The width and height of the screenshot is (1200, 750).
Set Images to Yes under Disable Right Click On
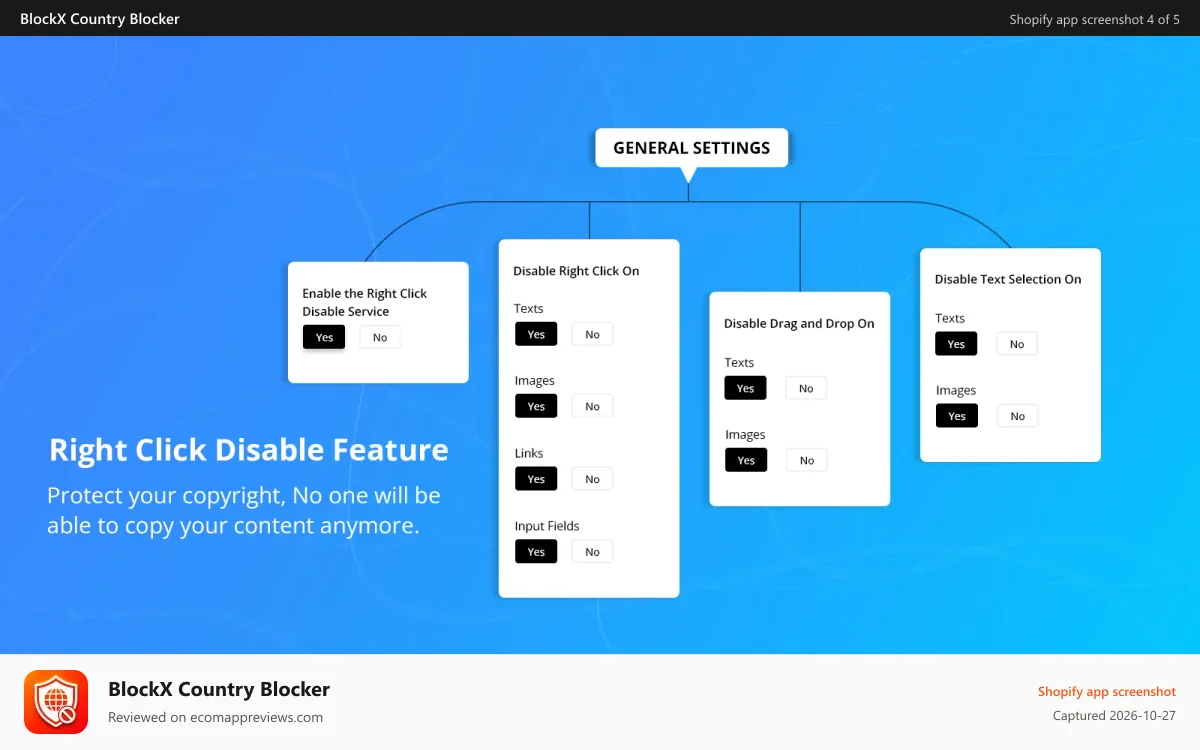pos(536,406)
